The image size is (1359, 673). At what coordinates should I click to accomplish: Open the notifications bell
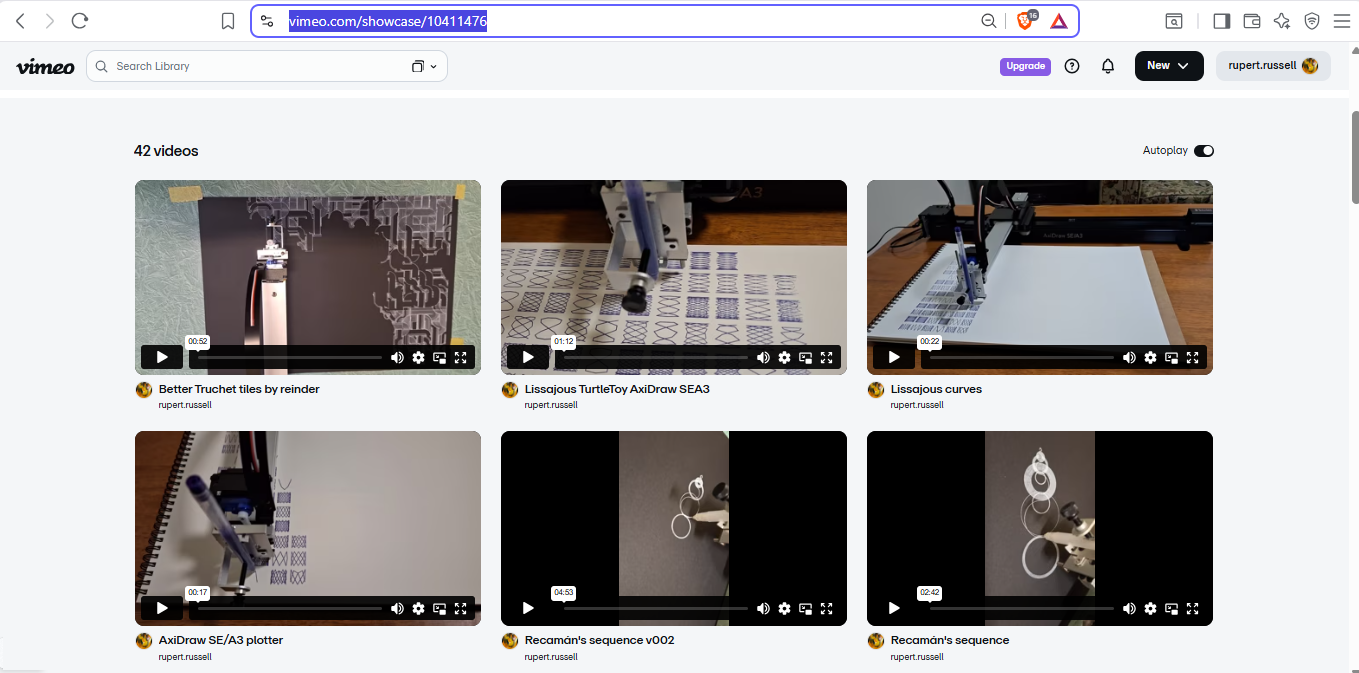coord(1107,66)
